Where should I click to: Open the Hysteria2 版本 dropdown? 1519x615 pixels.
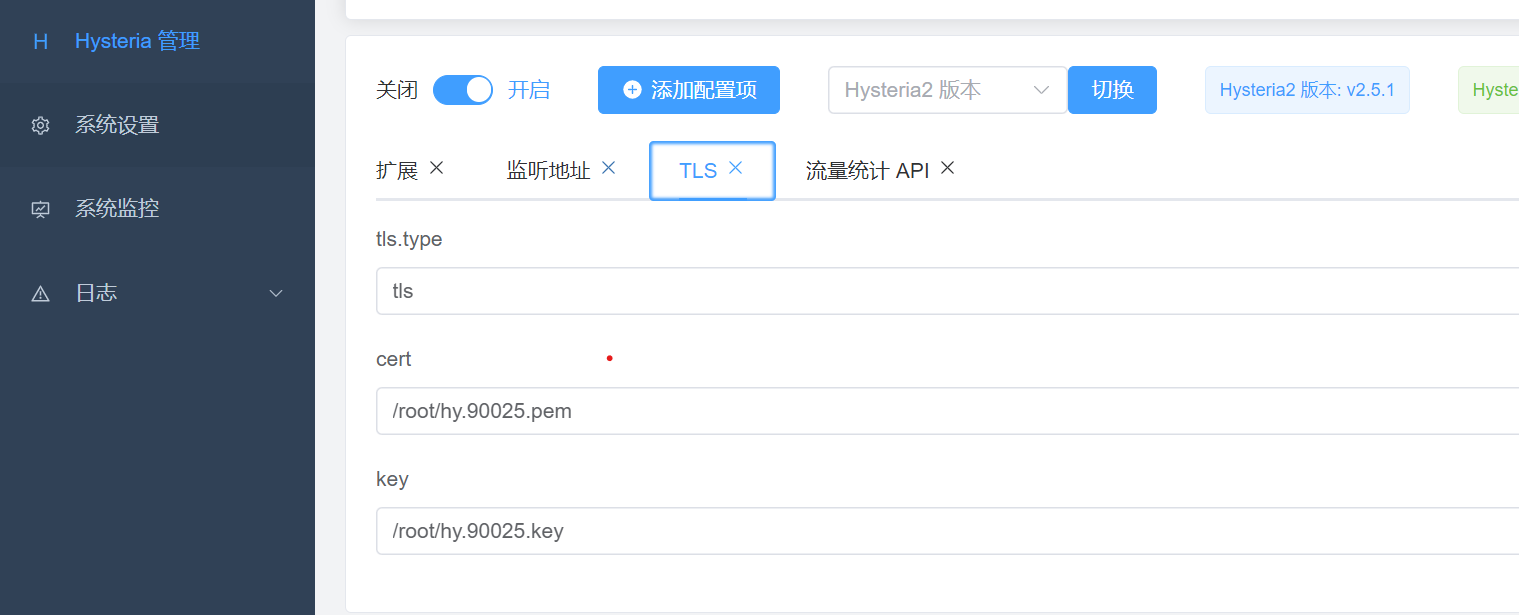click(946, 90)
